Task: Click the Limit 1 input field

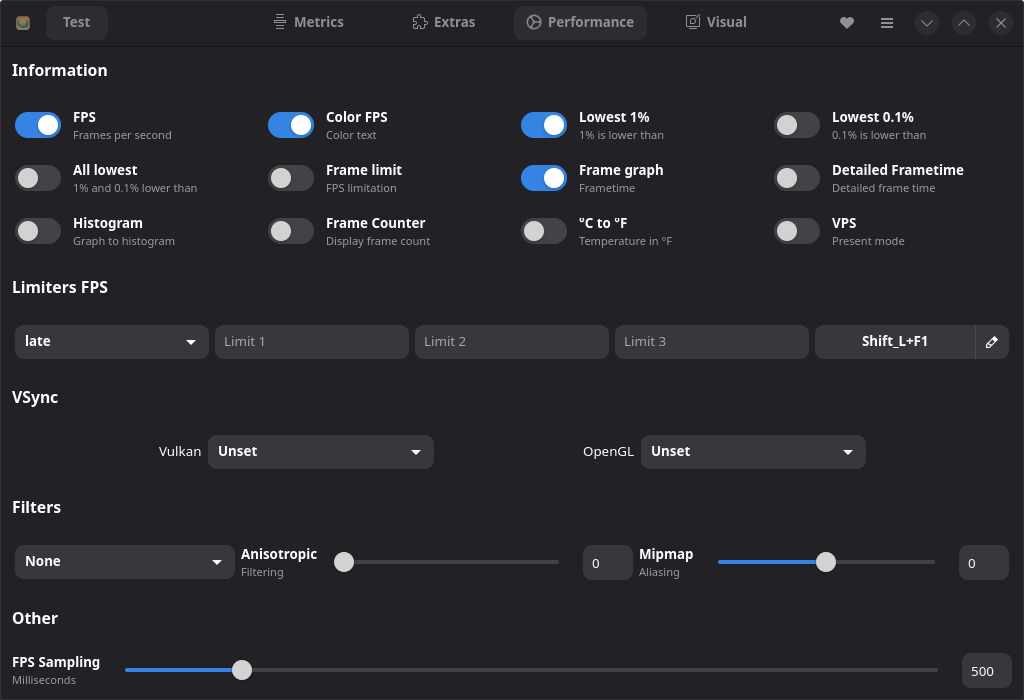Action: point(311,342)
